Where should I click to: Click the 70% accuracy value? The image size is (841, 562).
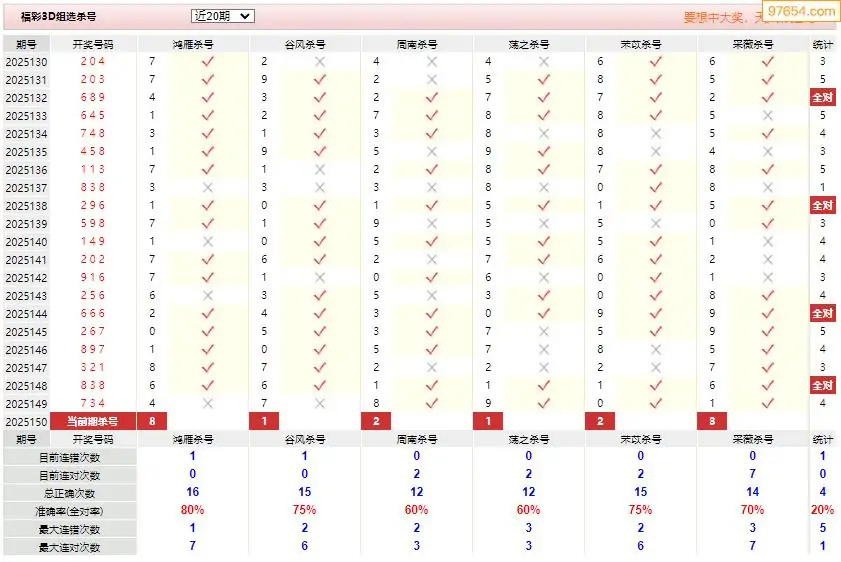tap(752, 510)
